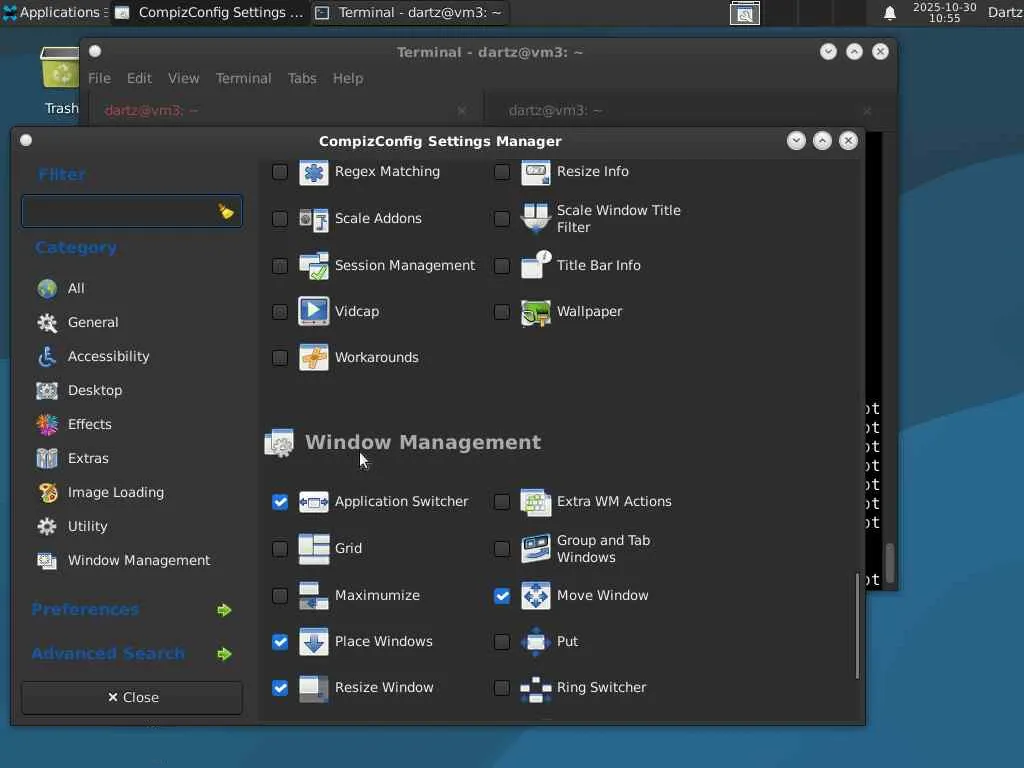
Task: Open the Group and Tab Windows icon
Action: point(536,549)
